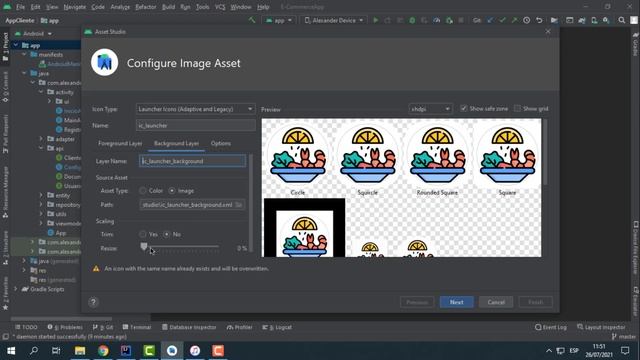Open the Icon Type dropdown
Image resolution: width=640 pixels, height=360 pixels.
(x=196, y=109)
